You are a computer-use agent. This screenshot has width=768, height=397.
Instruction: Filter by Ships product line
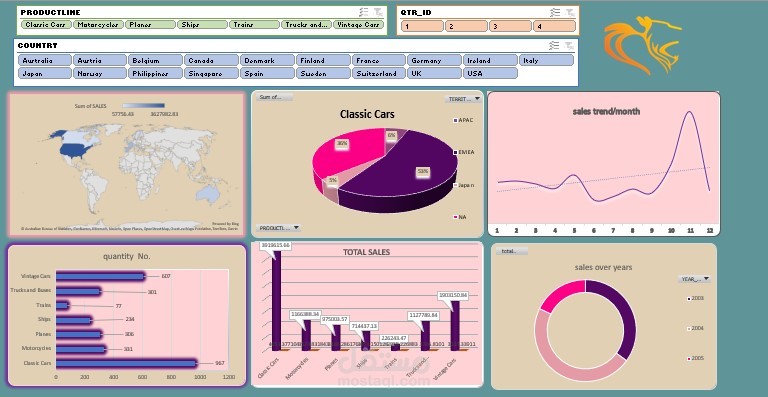(x=202, y=24)
